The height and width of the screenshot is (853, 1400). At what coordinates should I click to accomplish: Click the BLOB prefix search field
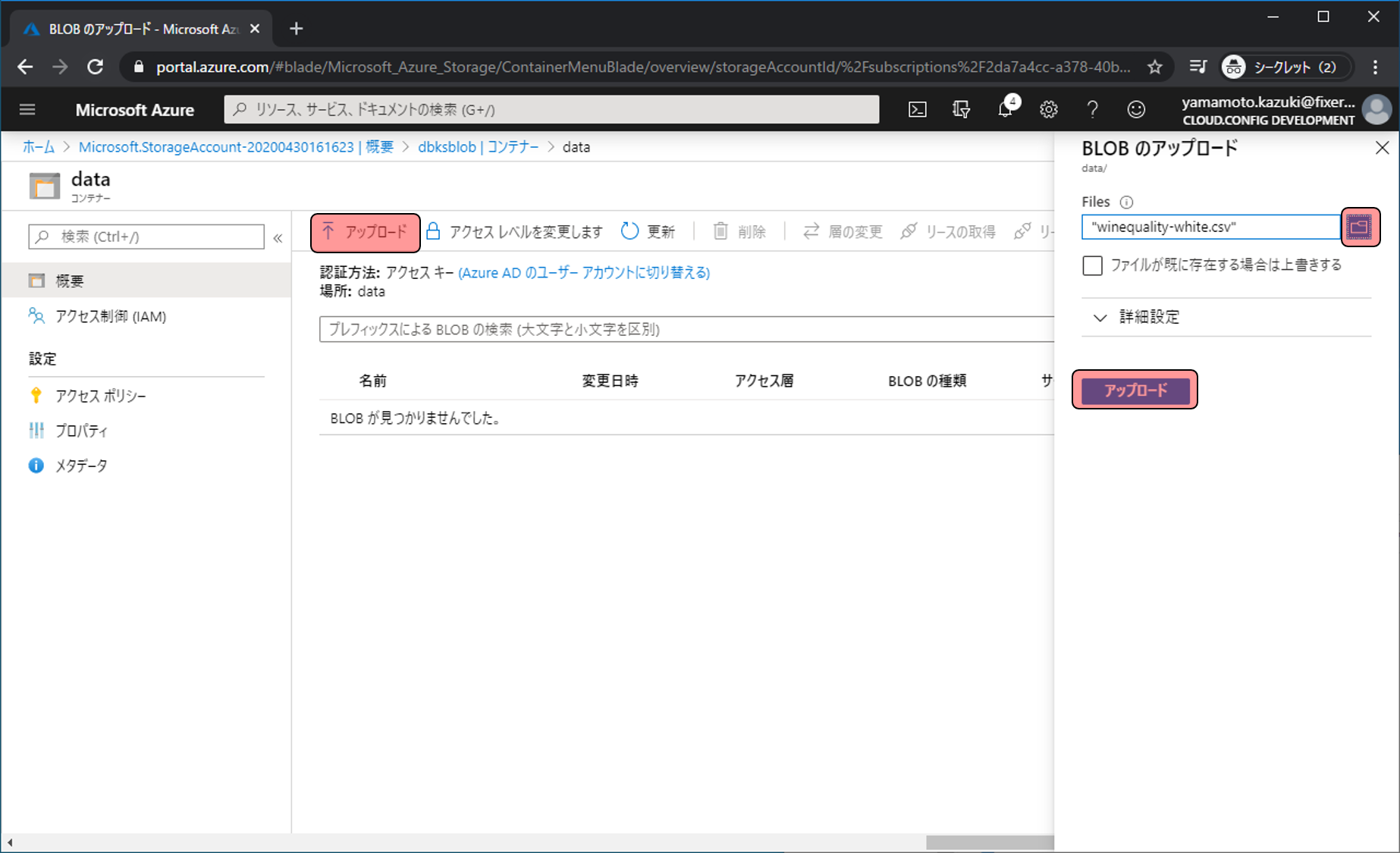[683, 329]
